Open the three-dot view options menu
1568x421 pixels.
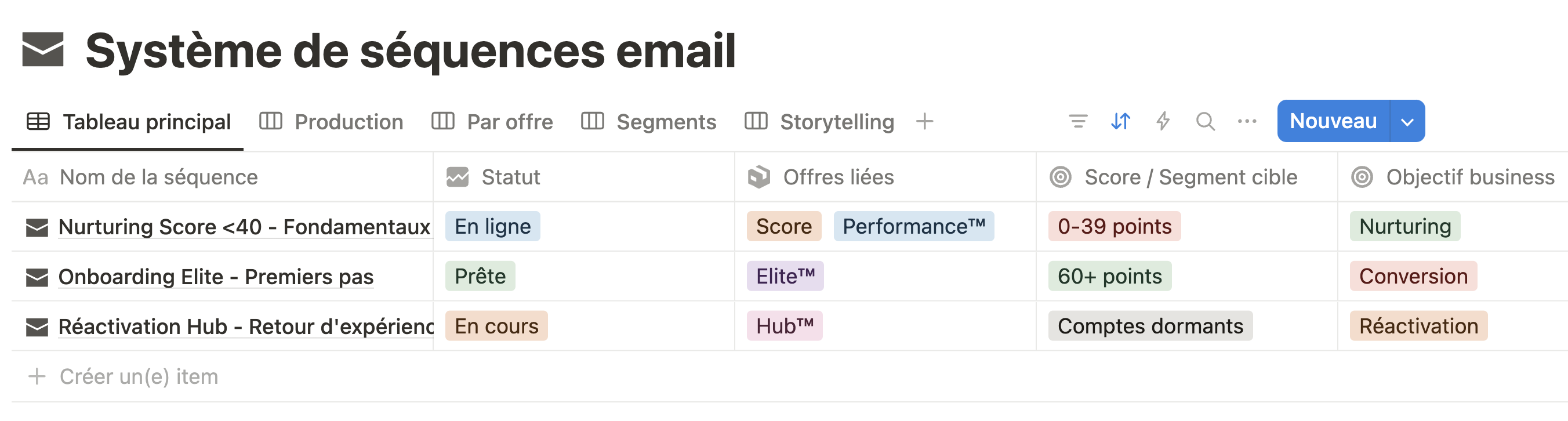(x=1247, y=122)
